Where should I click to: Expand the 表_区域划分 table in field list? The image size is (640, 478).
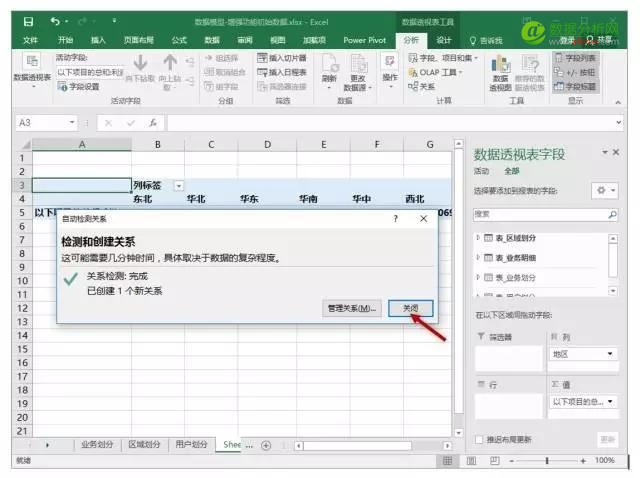click(478, 237)
